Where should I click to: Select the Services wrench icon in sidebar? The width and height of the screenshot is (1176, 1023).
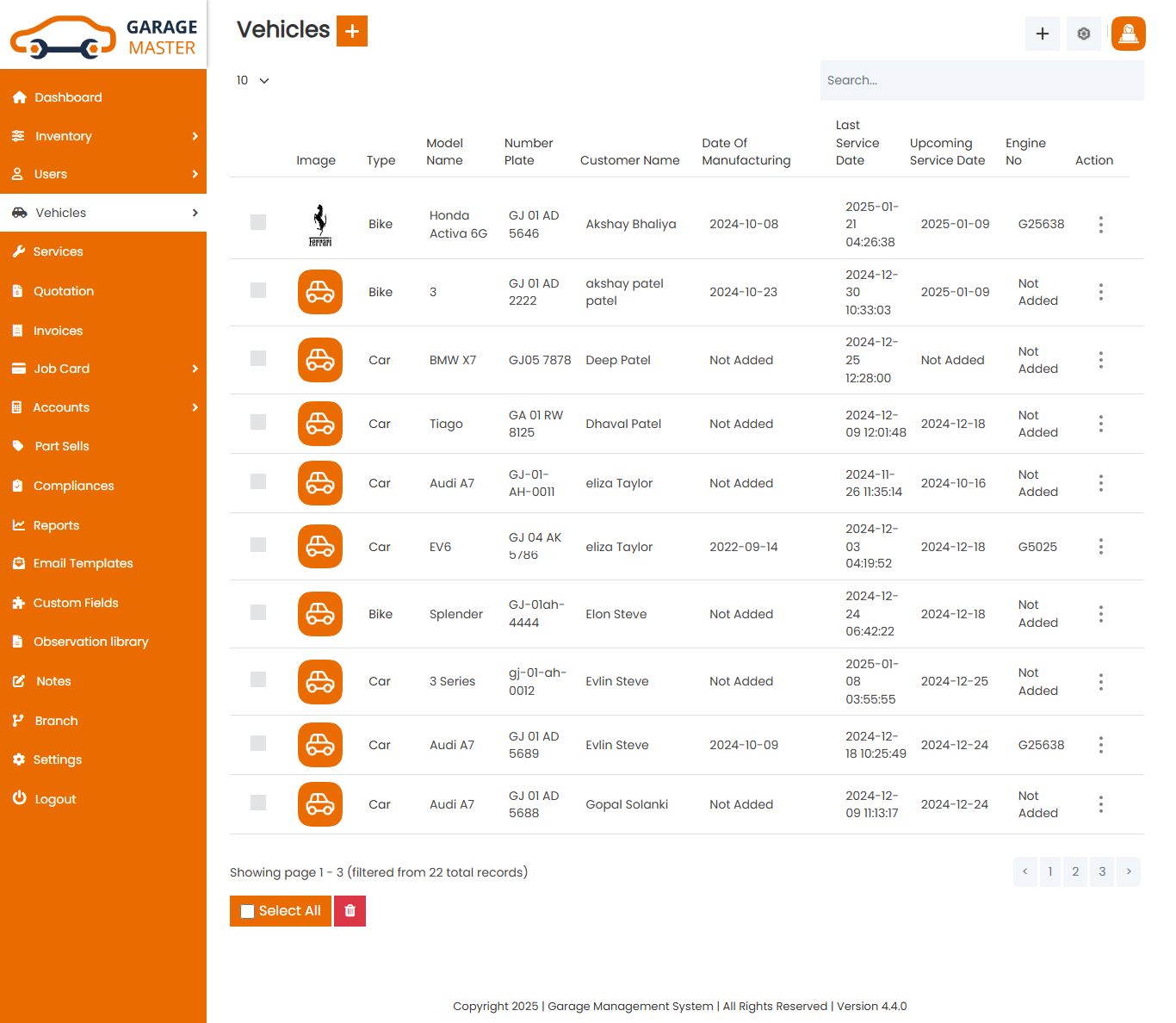point(19,251)
